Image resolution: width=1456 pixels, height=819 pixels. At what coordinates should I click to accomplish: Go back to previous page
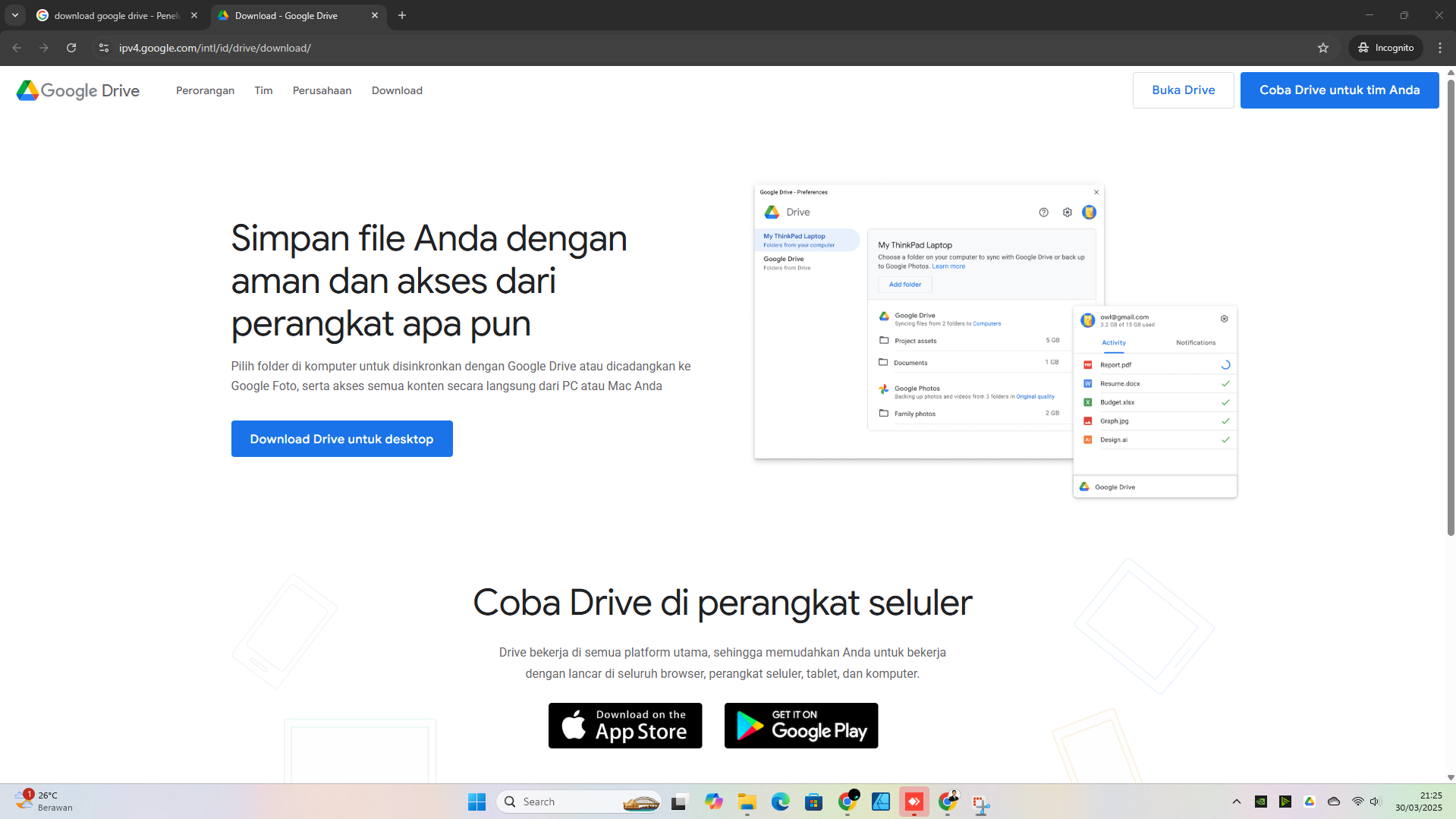click(17, 48)
